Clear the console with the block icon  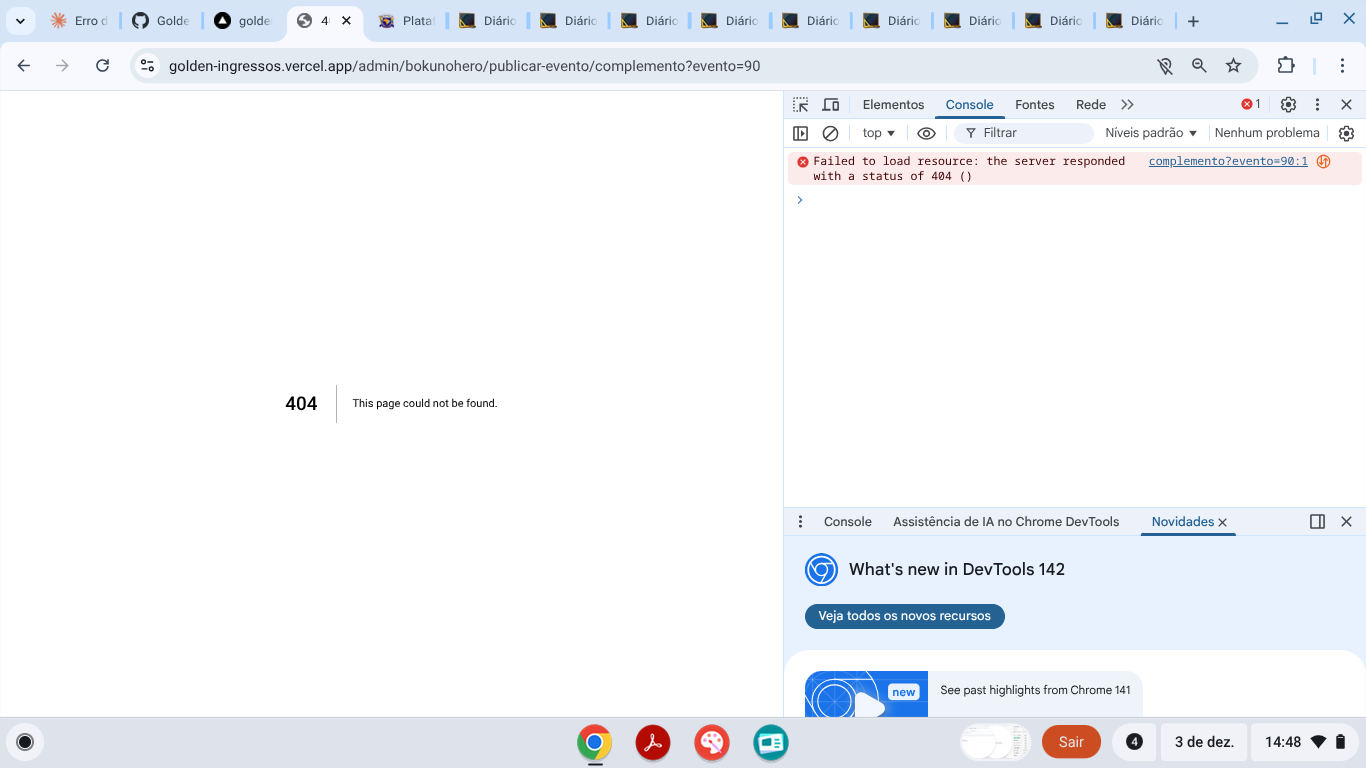830,133
